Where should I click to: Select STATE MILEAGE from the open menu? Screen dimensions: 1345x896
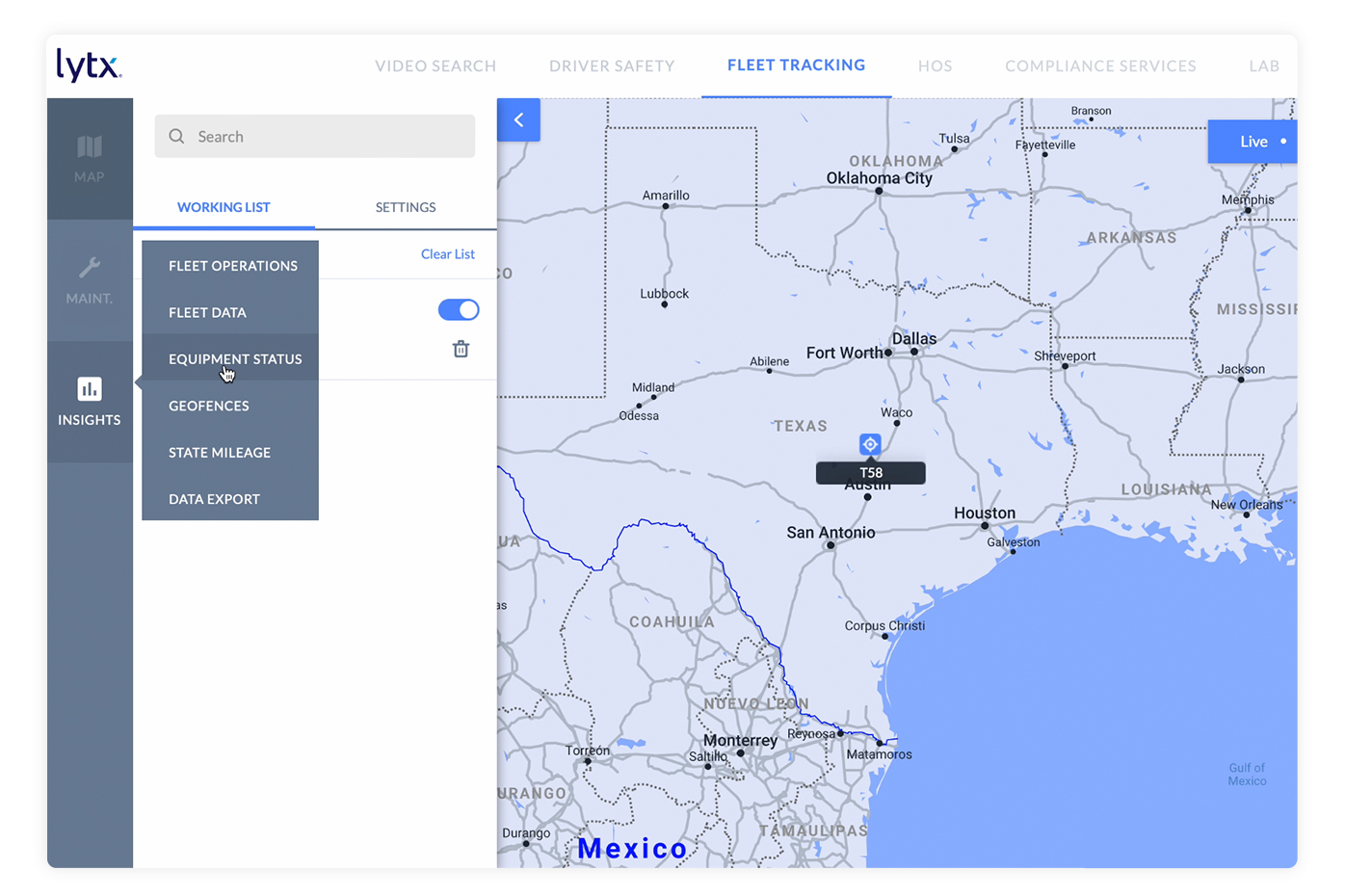(218, 452)
